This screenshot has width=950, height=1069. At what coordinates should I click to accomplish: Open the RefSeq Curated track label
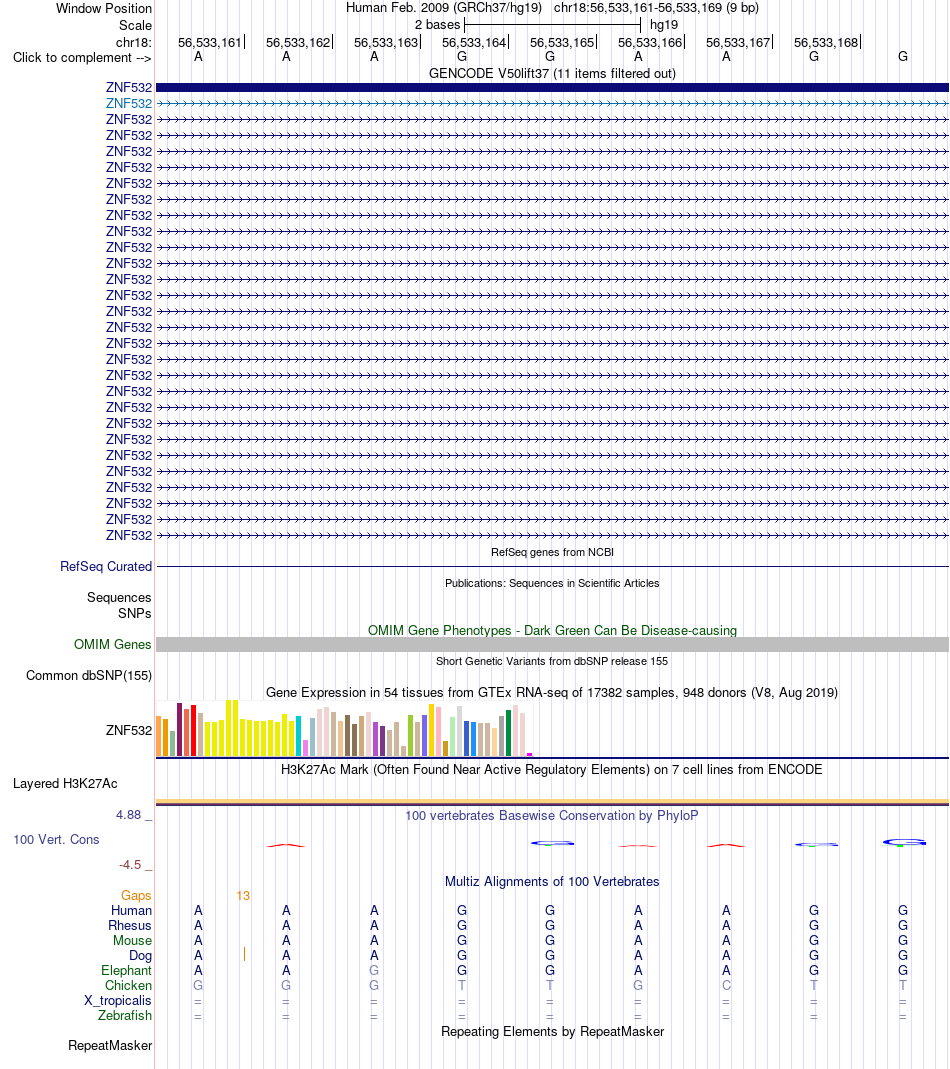click(106, 567)
